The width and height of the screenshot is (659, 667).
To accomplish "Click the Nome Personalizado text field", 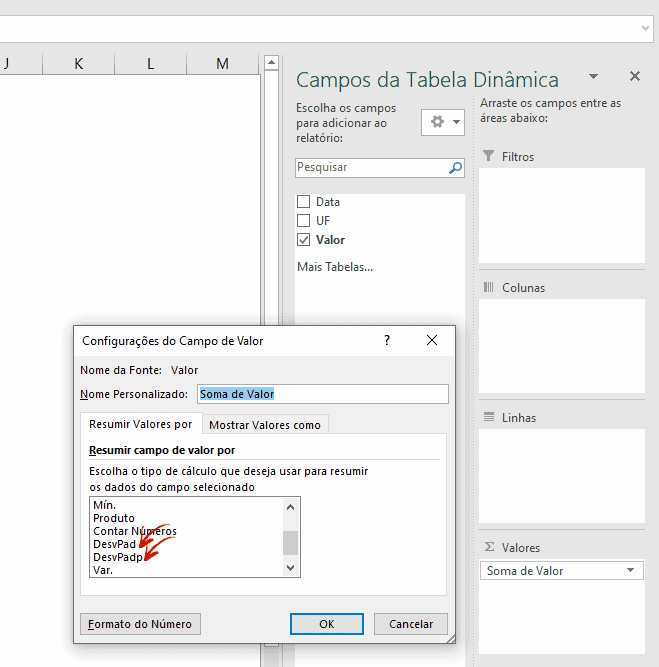I will click(x=322, y=394).
